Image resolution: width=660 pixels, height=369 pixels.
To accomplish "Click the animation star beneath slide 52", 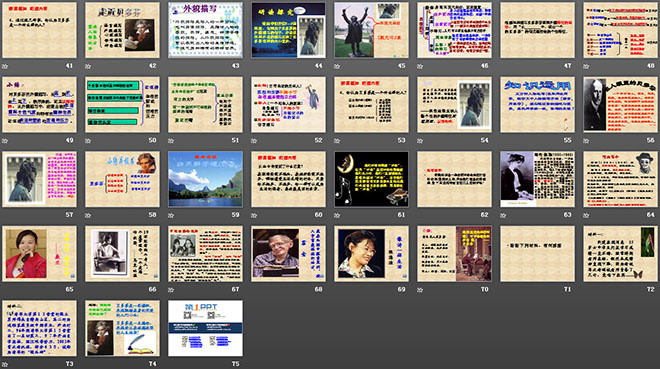I will tap(254, 141).
